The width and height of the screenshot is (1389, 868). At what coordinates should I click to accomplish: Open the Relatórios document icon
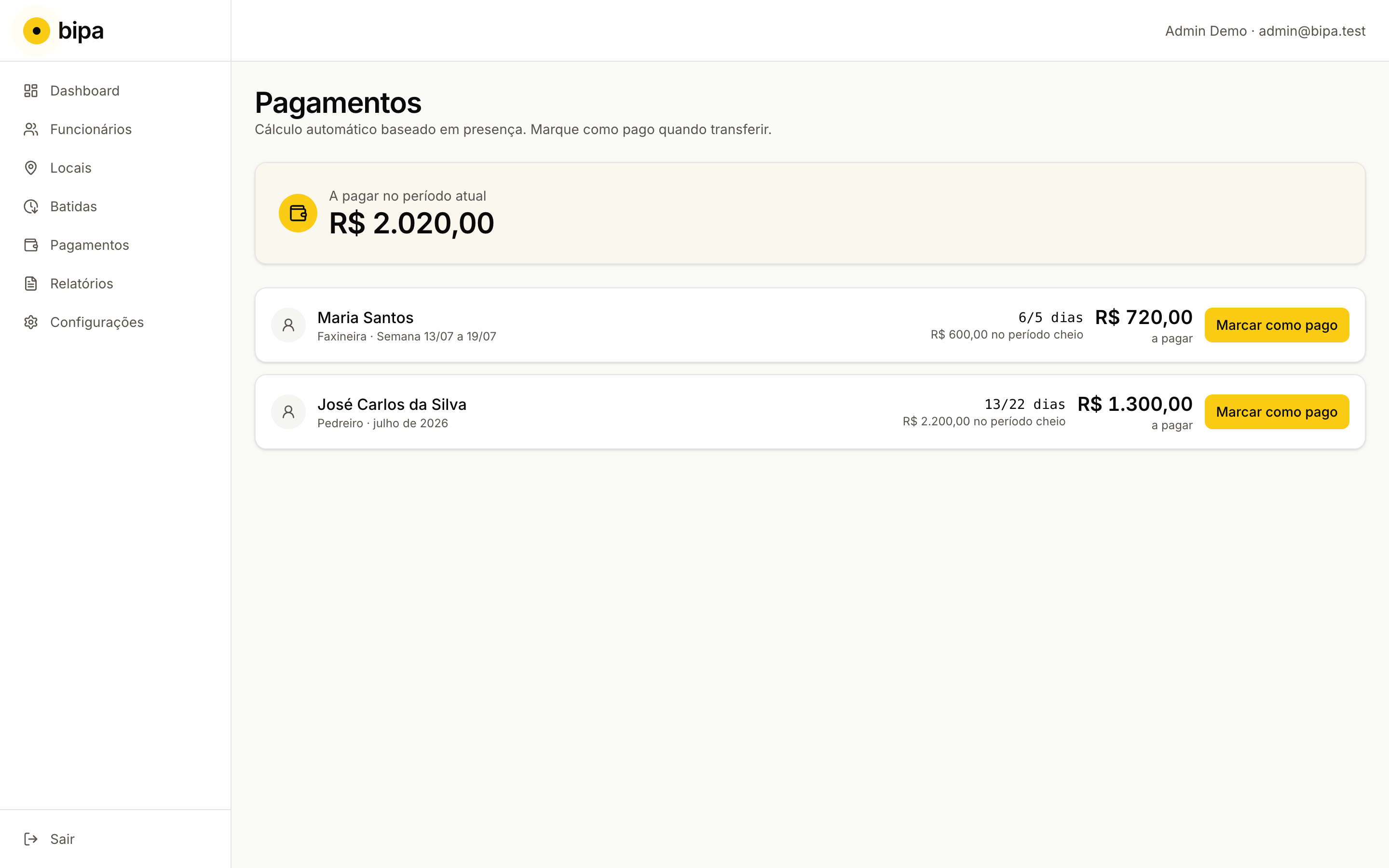pos(31,284)
